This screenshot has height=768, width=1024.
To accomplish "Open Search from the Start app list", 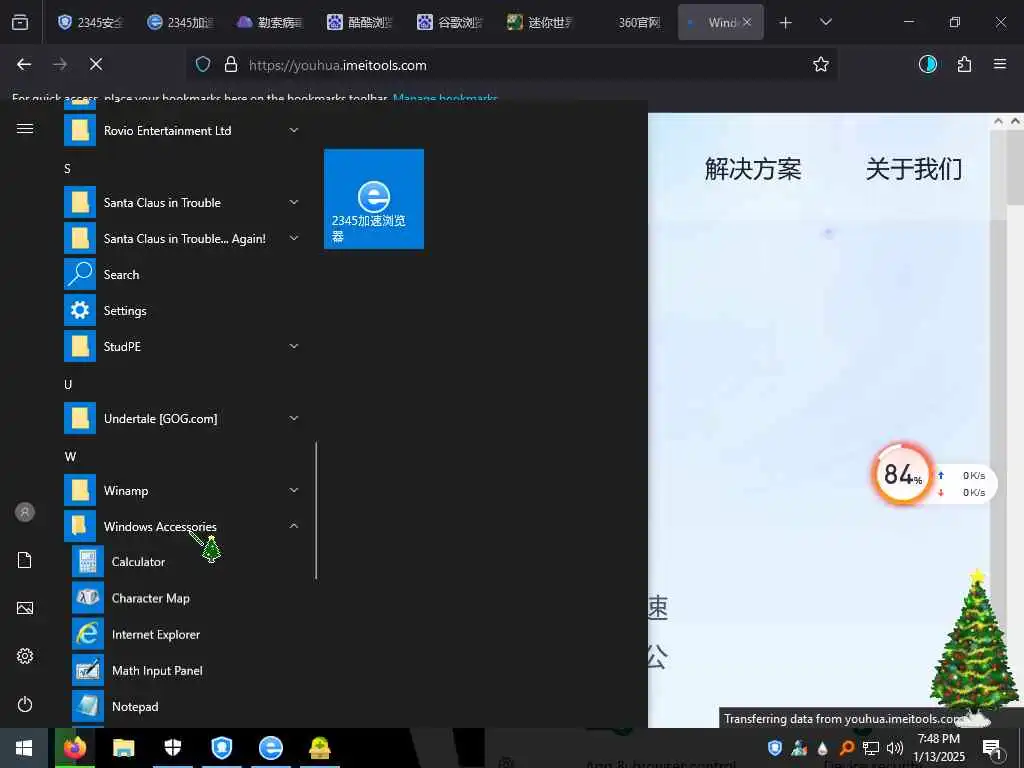I will 186,274.
